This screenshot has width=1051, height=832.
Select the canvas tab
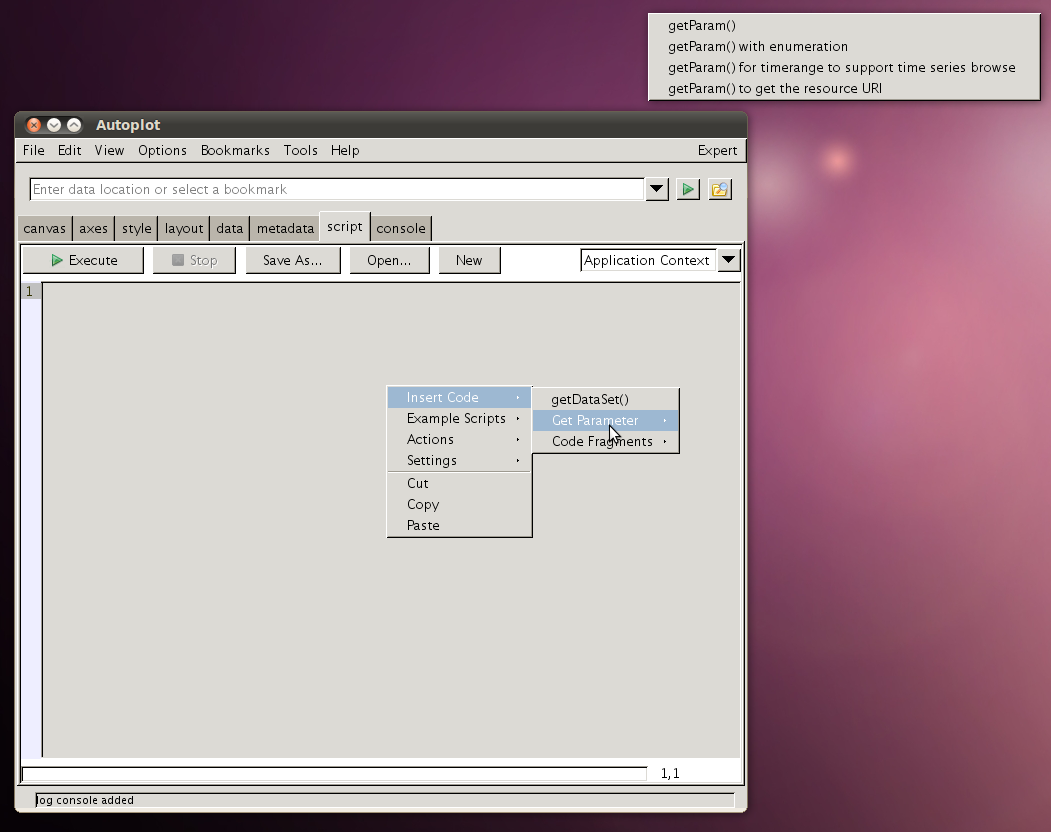pos(44,228)
